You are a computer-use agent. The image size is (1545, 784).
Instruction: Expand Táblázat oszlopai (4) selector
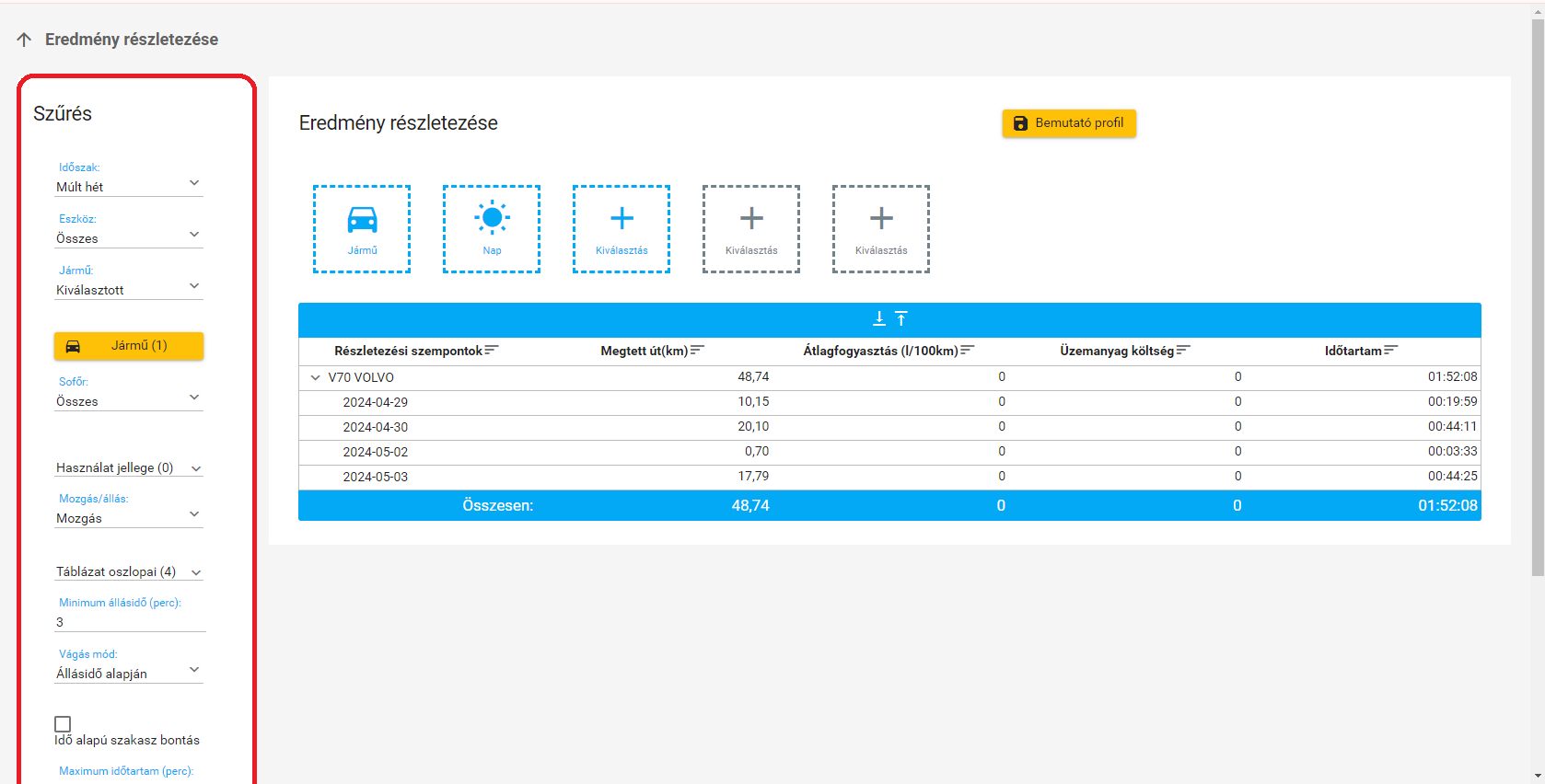point(128,571)
